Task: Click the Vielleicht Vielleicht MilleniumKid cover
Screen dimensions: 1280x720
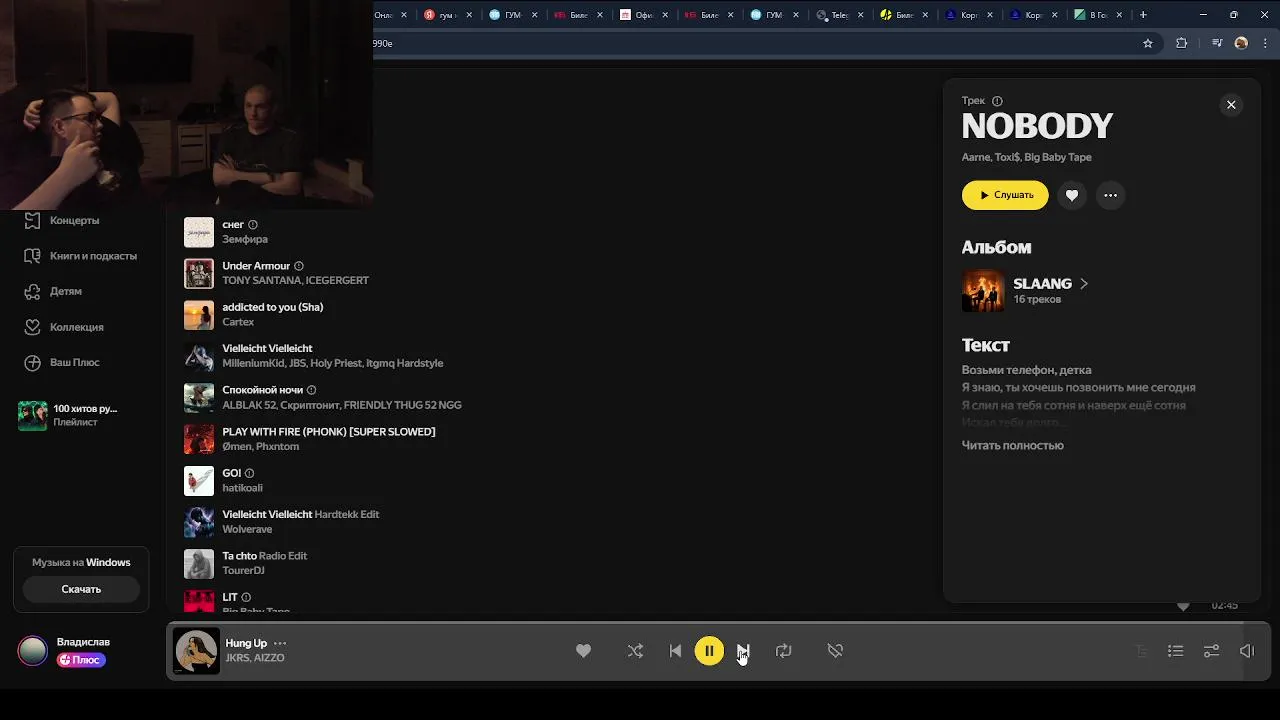Action: click(199, 356)
